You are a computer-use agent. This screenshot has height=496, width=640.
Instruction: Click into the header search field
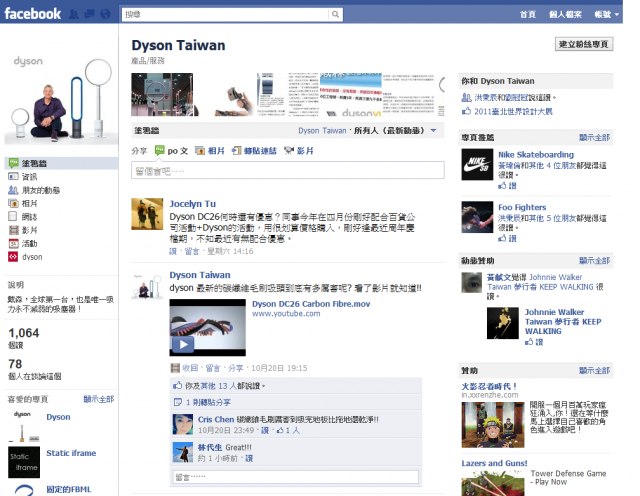pos(225,15)
